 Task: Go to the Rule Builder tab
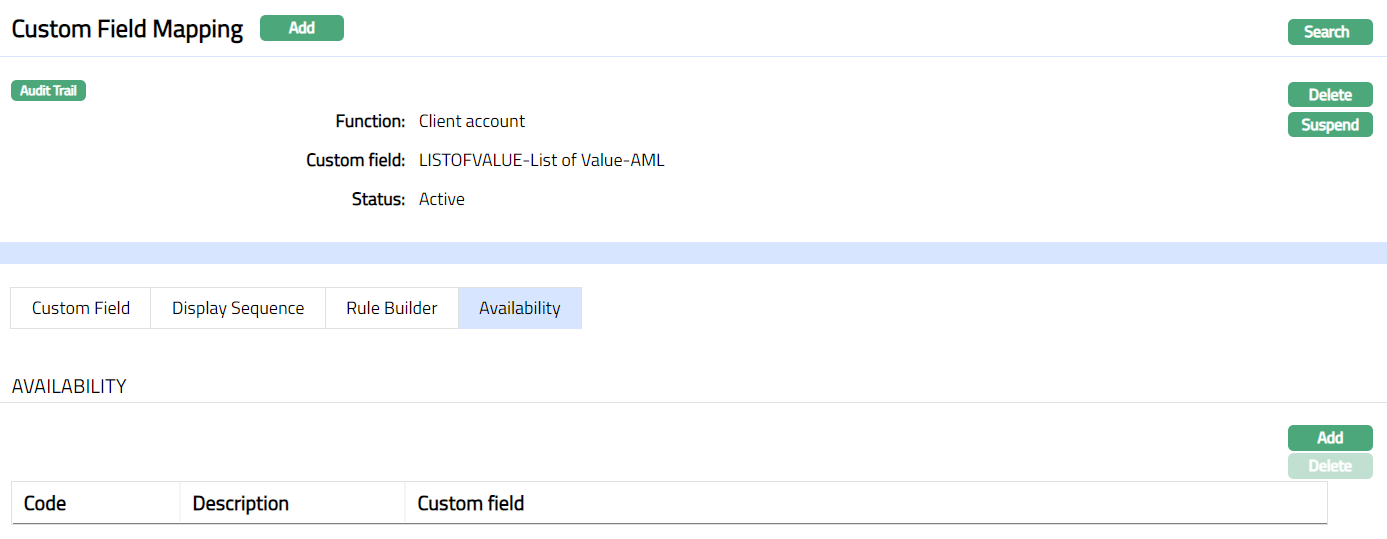click(x=391, y=308)
